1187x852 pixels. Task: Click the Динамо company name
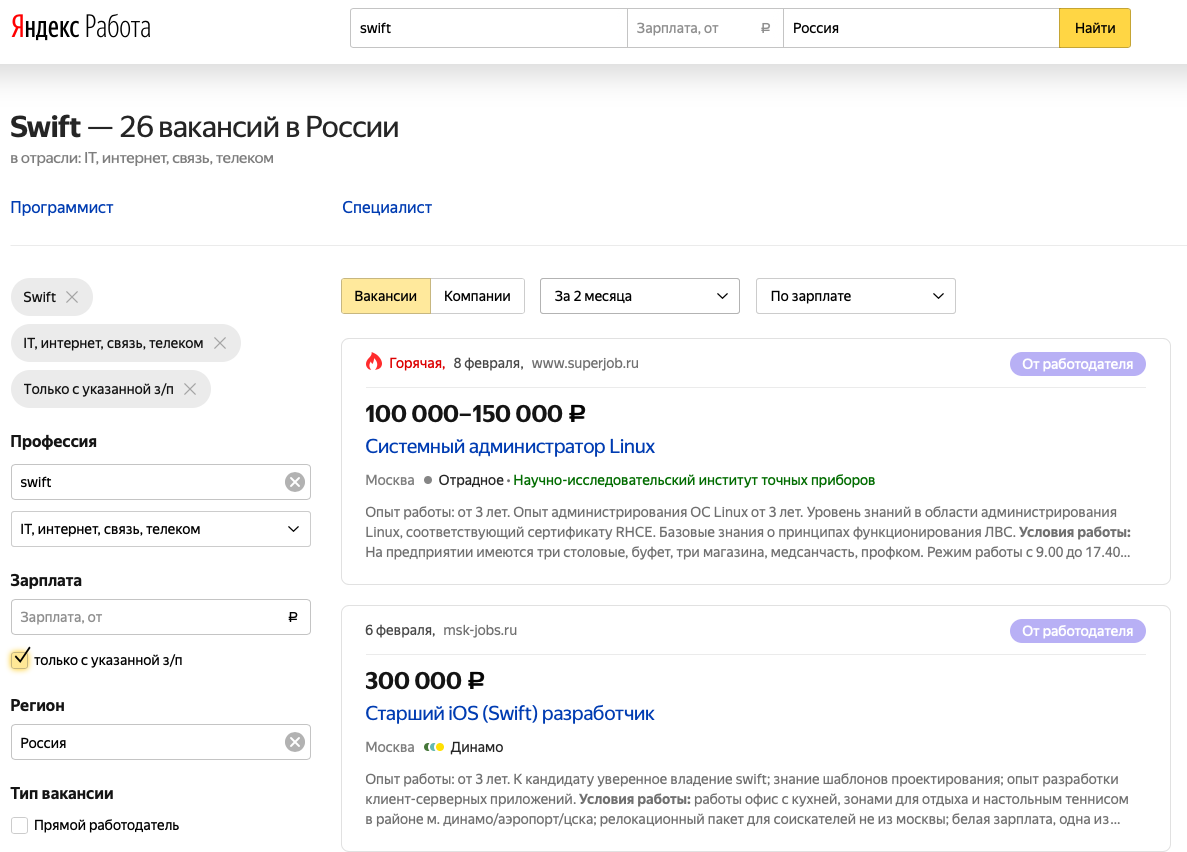(477, 747)
